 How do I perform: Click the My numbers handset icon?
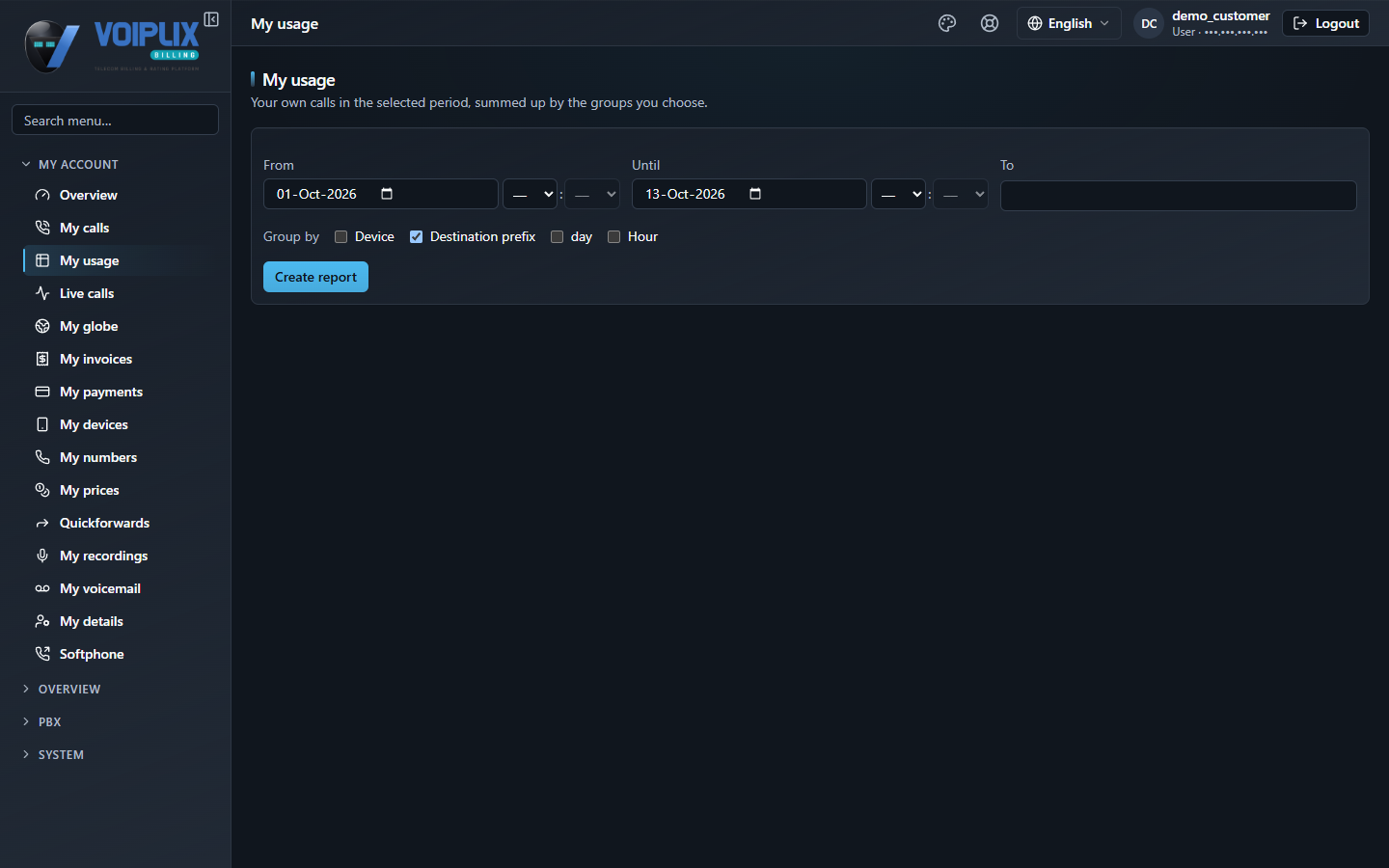click(x=42, y=457)
